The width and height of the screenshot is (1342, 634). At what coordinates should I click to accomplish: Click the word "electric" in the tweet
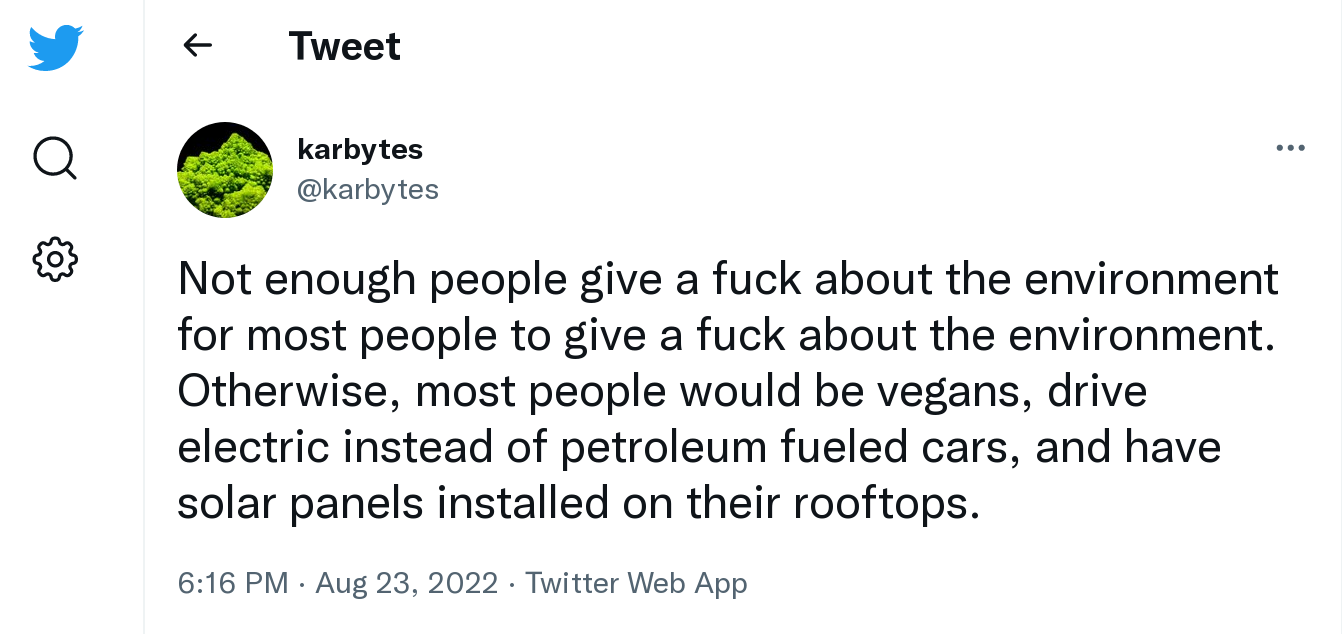253,447
